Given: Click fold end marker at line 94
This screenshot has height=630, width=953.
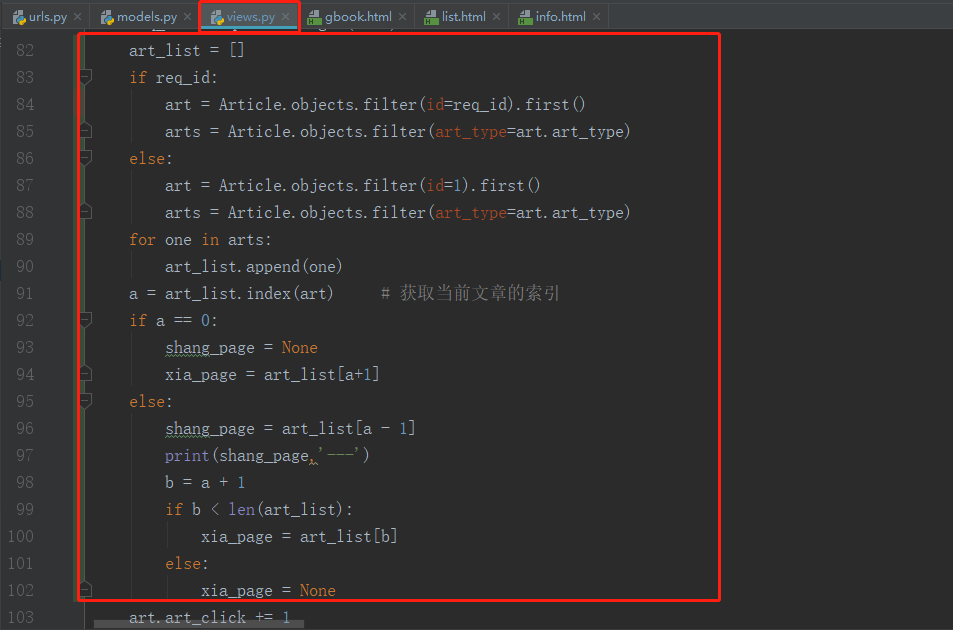Looking at the screenshot, I should [x=86, y=374].
